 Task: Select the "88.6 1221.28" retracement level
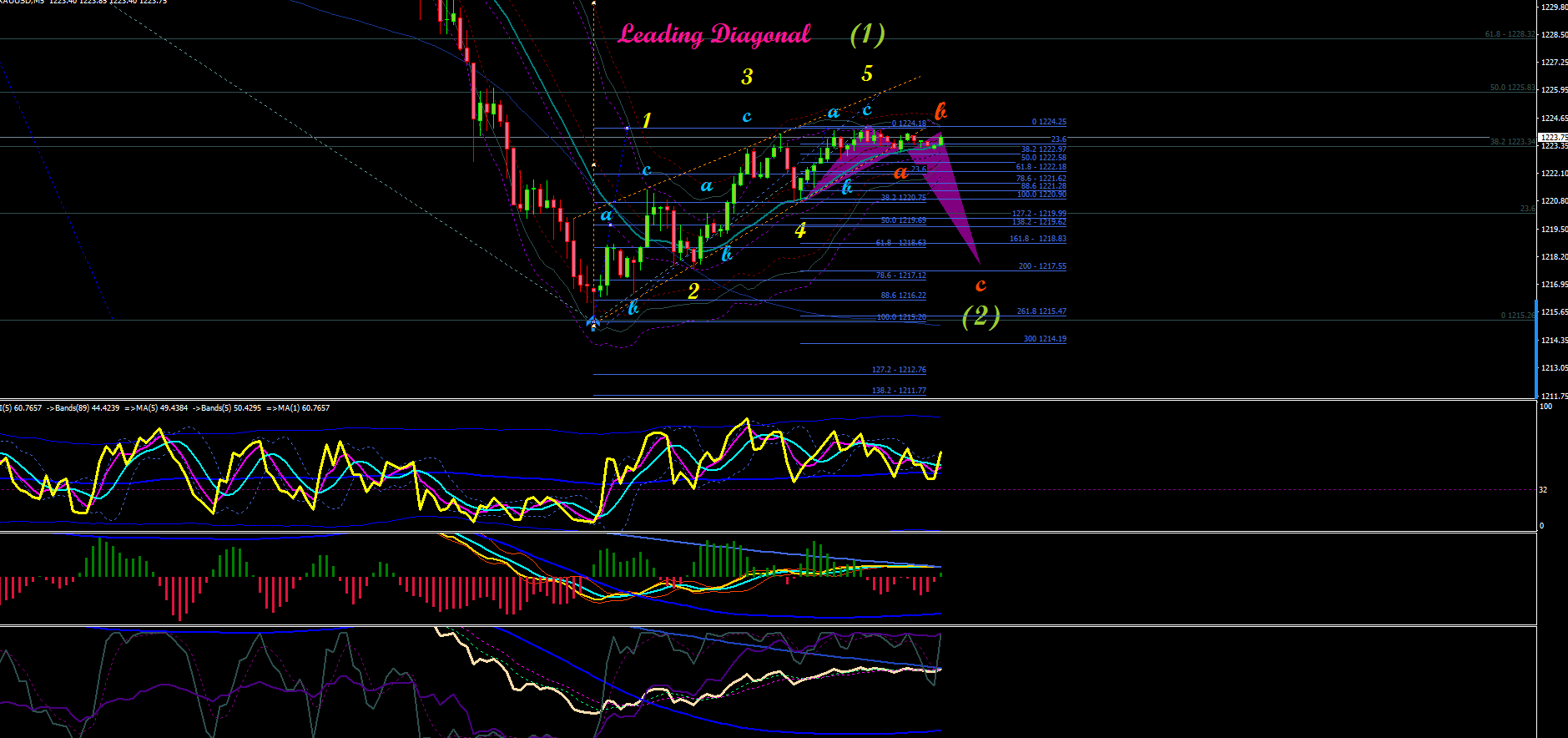coord(1043,186)
